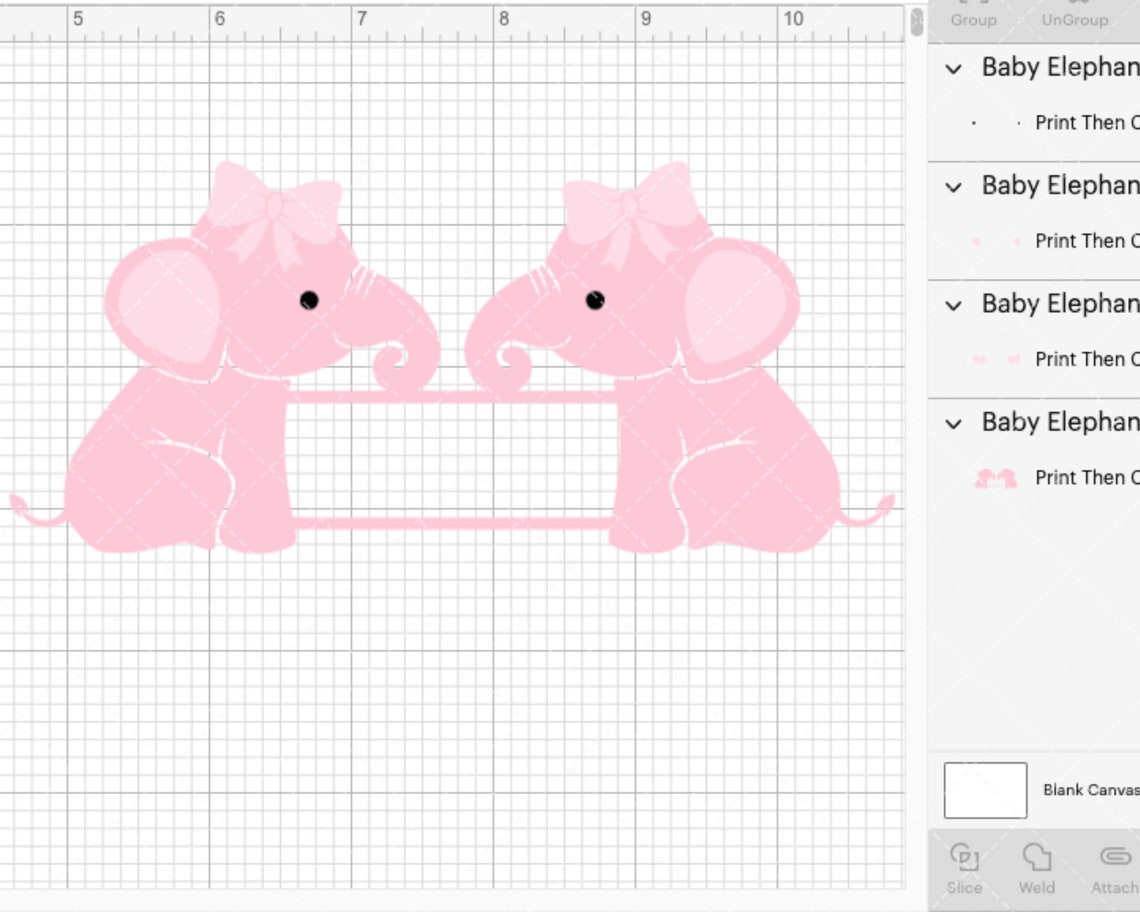
Task: Select the second Print Then Cut sublayer
Action: point(1088,241)
